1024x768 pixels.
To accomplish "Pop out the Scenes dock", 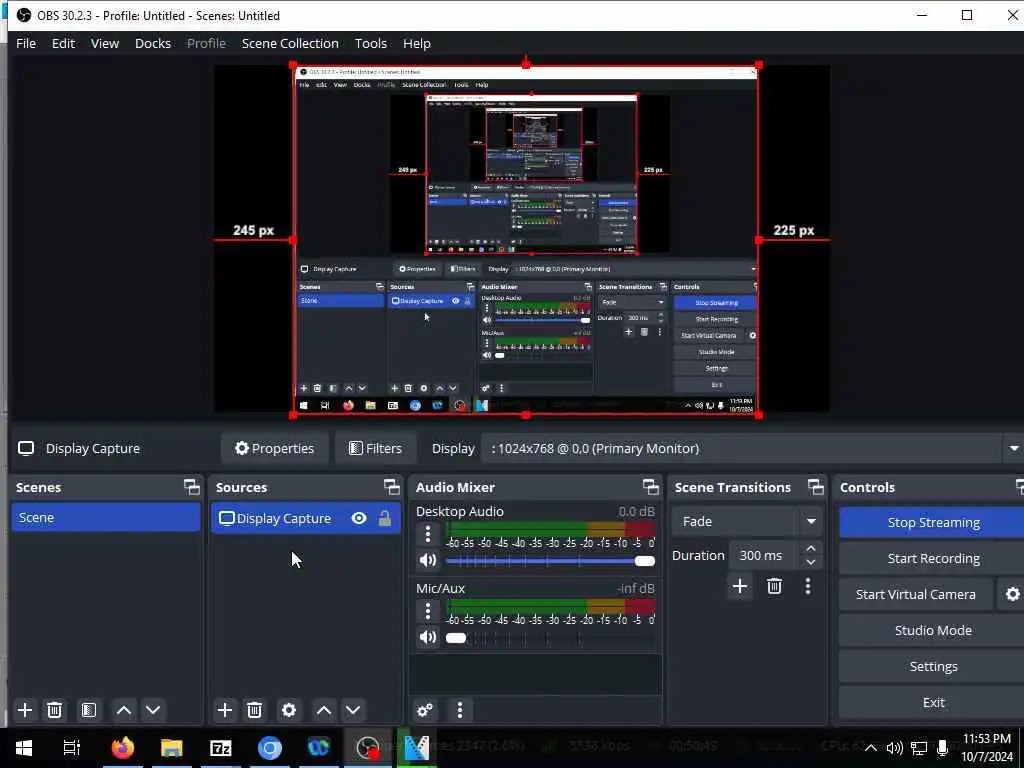I will [191, 487].
